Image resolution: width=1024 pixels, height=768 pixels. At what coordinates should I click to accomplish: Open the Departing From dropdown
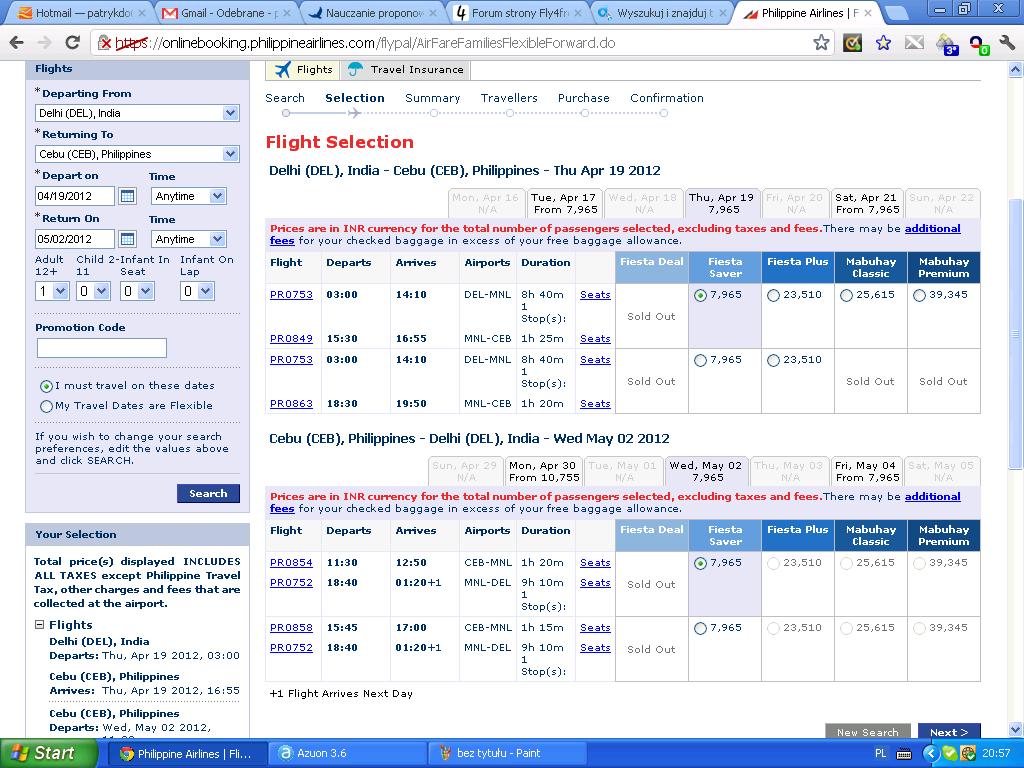coord(137,113)
